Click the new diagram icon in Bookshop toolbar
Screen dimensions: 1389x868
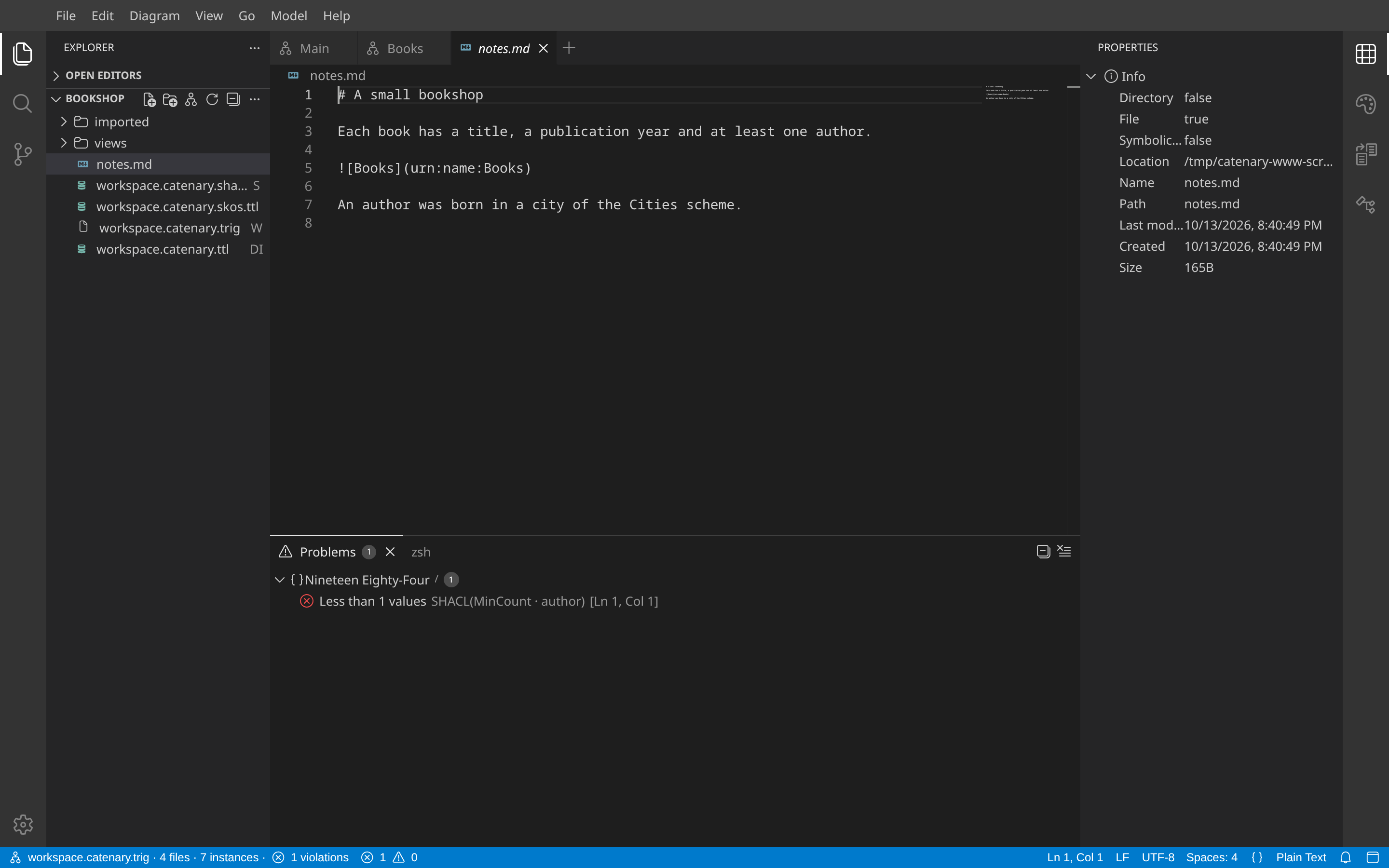click(x=191, y=99)
